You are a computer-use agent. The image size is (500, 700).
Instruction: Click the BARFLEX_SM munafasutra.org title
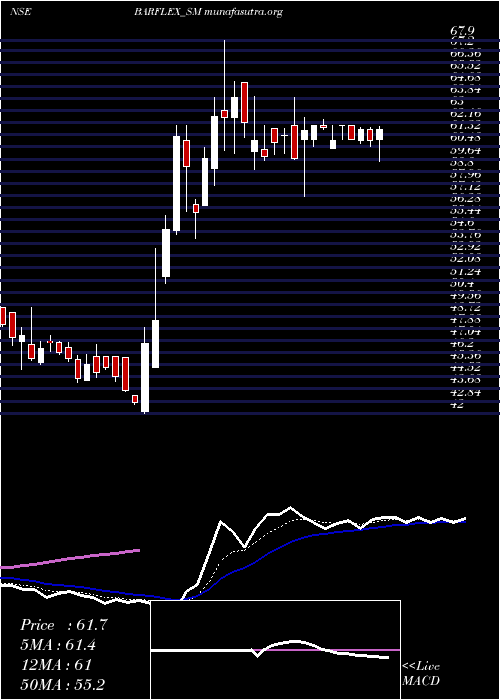(x=208, y=12)
